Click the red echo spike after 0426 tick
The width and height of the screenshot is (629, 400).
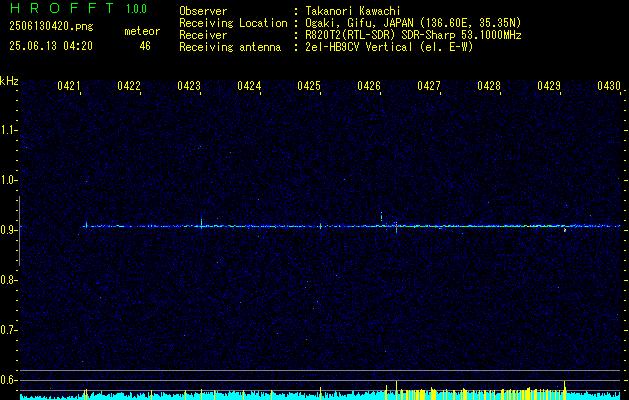[396, 227]
